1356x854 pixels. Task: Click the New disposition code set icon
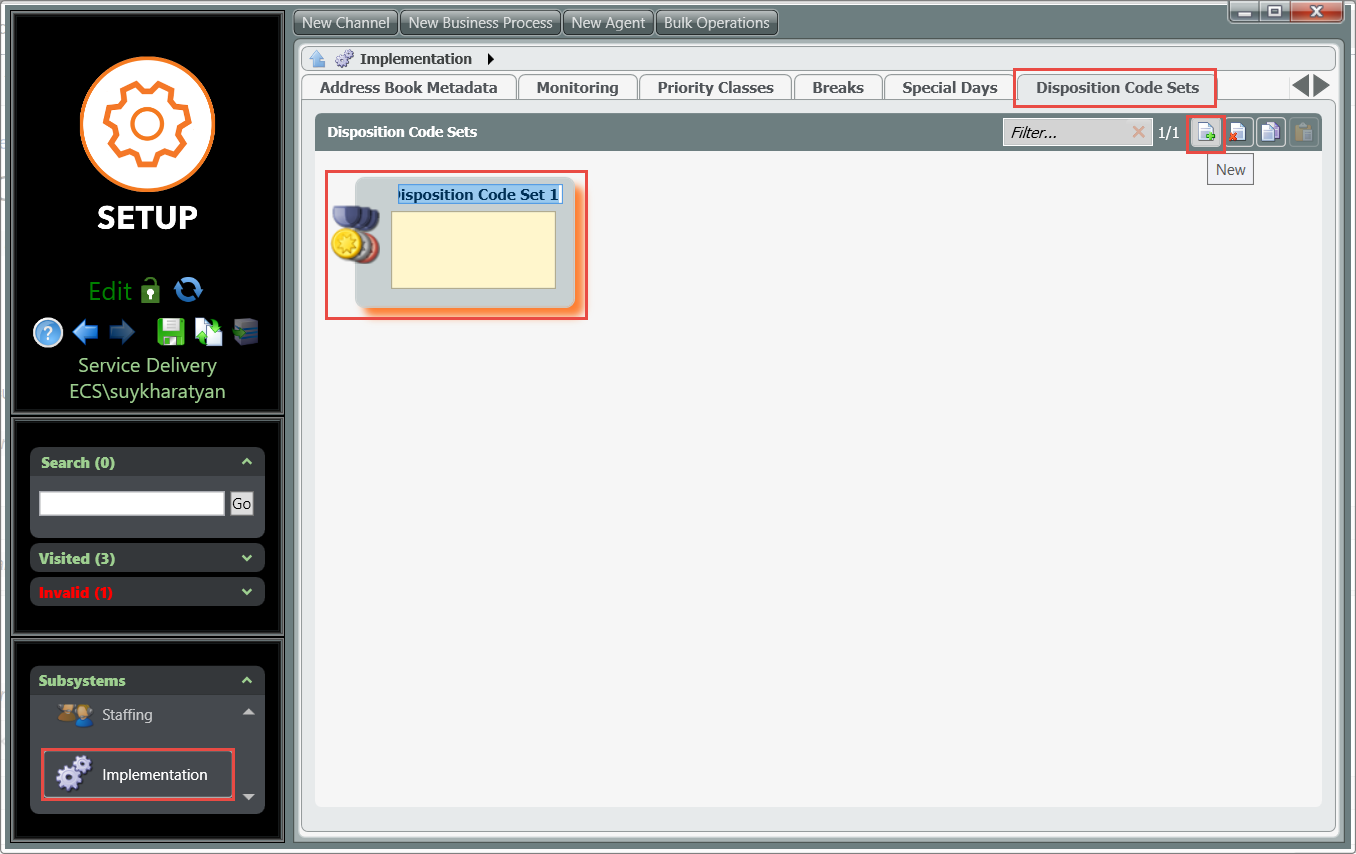coord(1206,132)
